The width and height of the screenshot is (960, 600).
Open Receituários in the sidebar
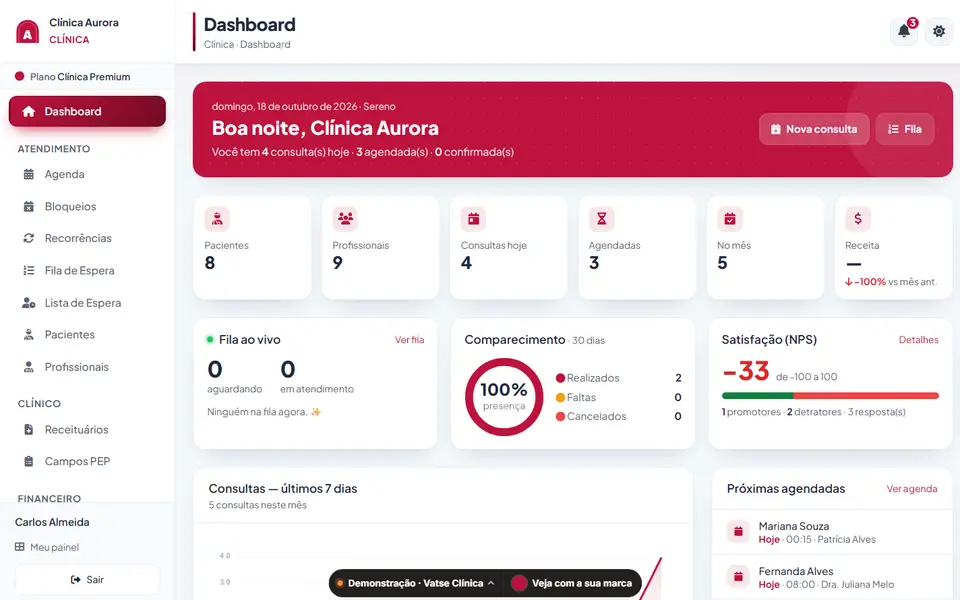click(x=87, y=430)
